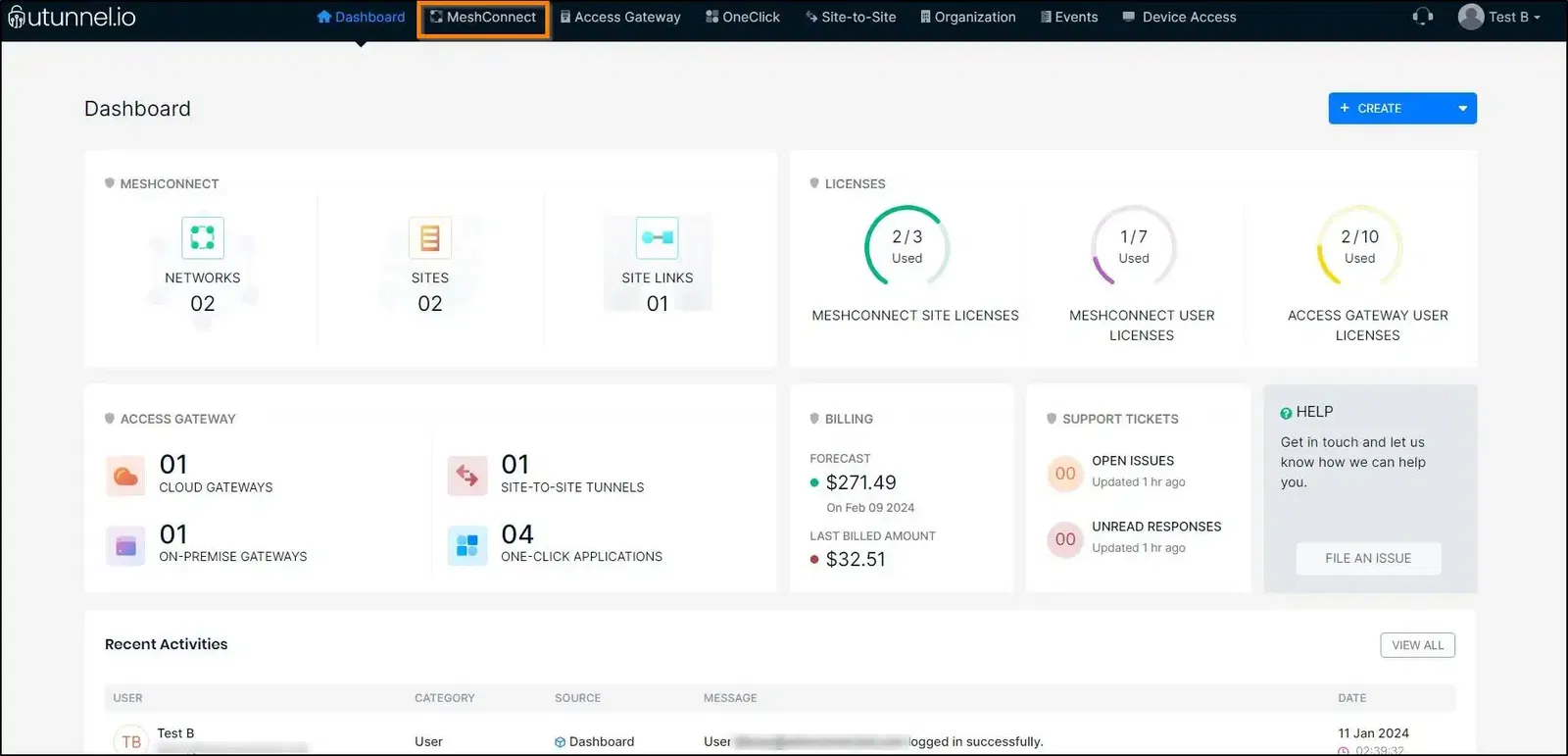Open the UNREAD RESPONSES entry

click(1157, 527)
